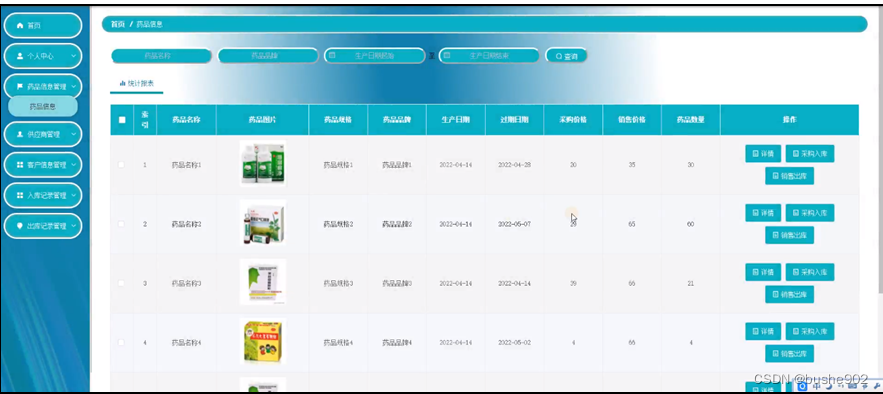Click the 查询 search button
The width and height of the screenshot is (883, 394).
567,56
